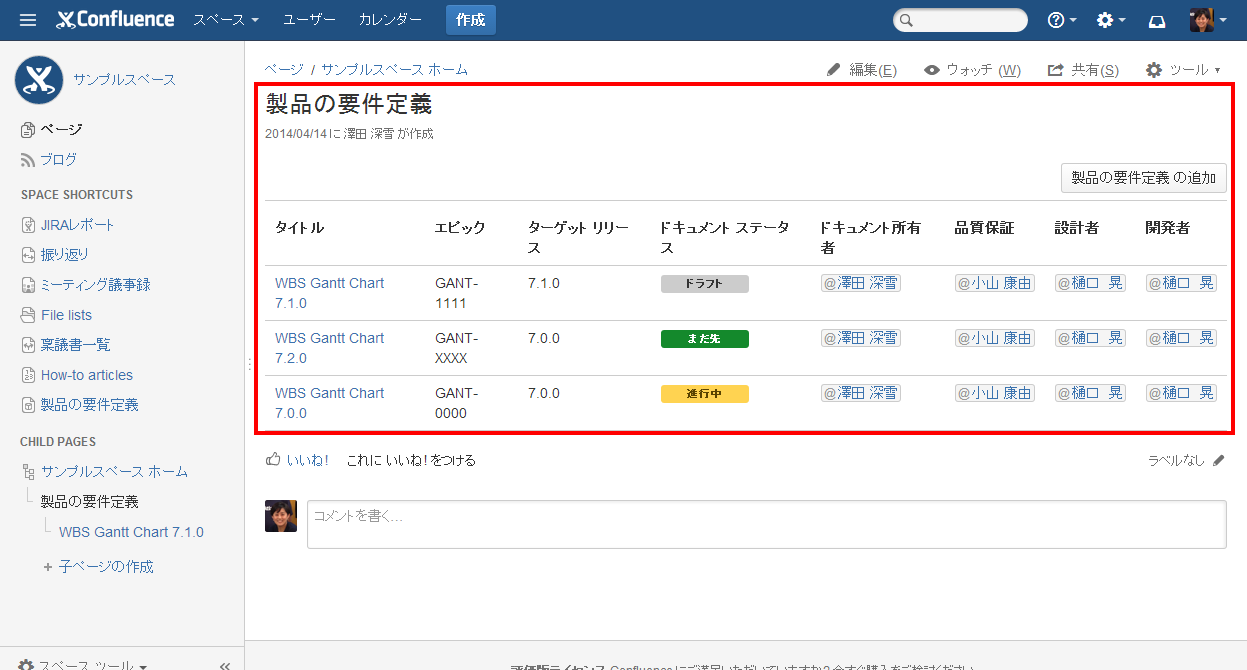Click the sidebar resize handle dots
Viewport: 1247px width, 670px height.
point(249,365)
